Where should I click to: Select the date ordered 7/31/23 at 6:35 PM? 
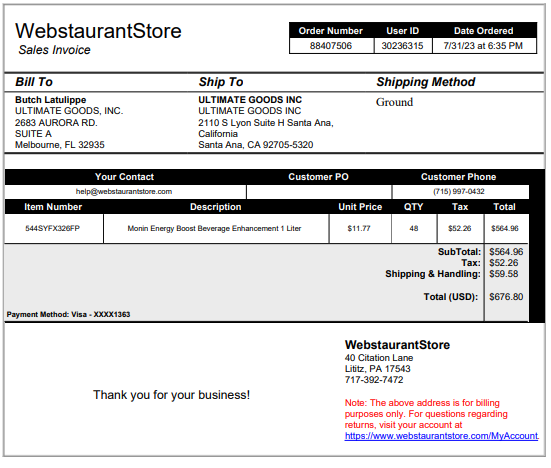point(483,46)
